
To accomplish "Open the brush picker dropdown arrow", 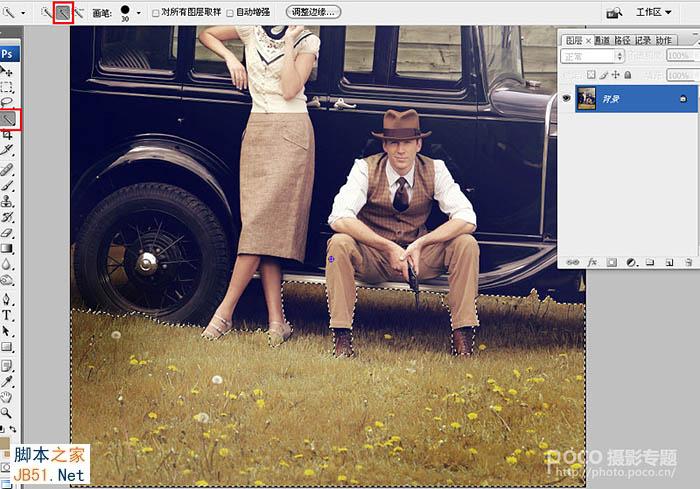I will (x=139, y=13).
